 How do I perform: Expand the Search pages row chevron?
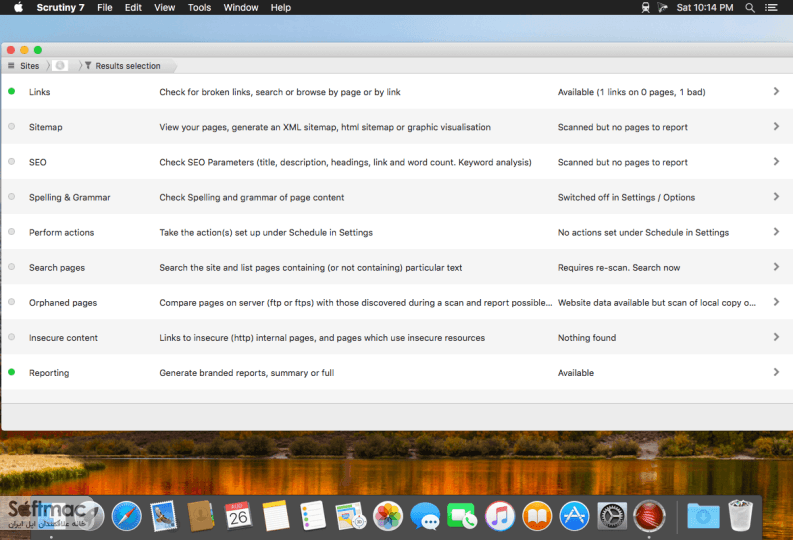tap(776, 266)
